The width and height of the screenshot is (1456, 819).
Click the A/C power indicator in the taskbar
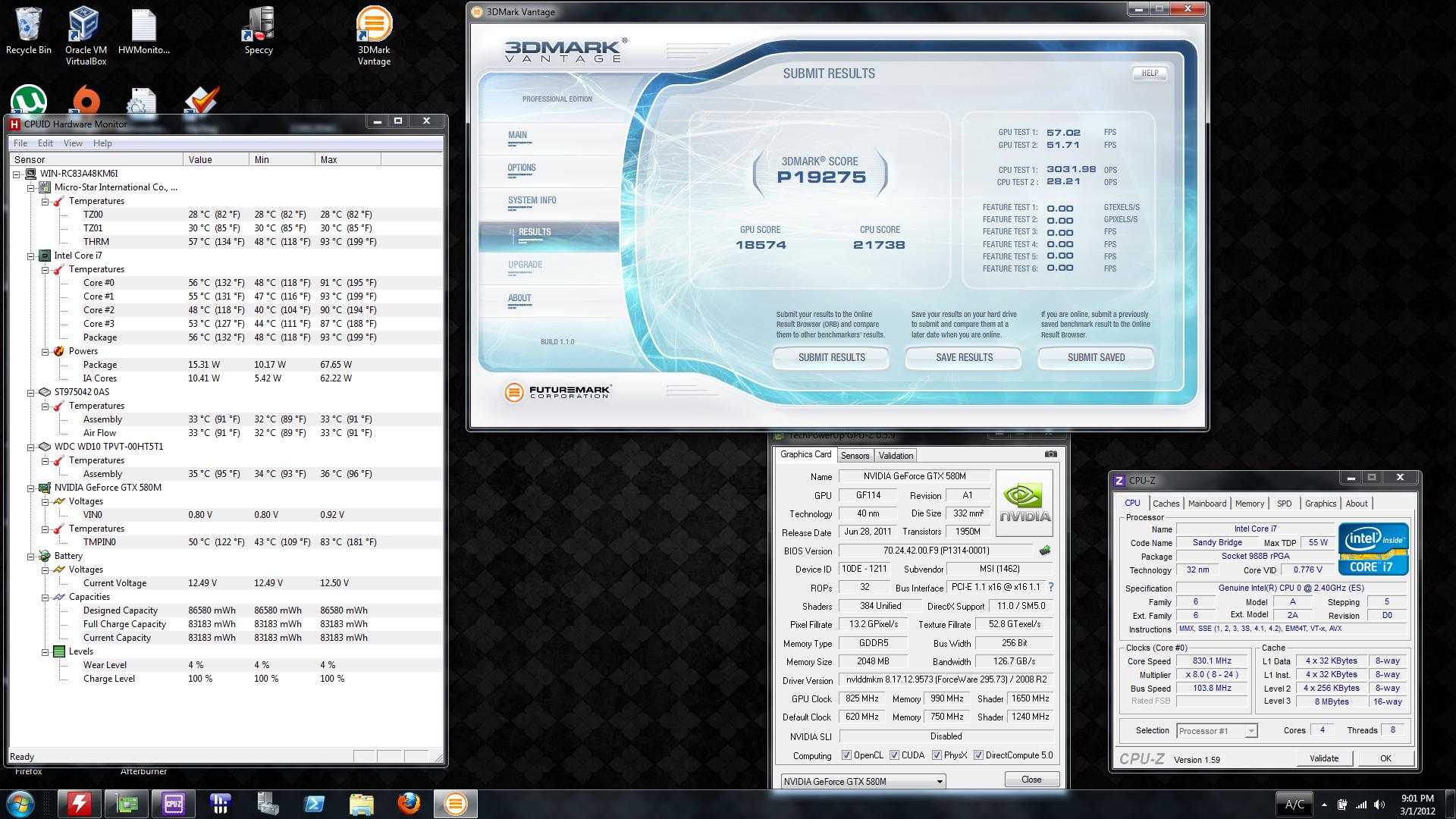pos(1294,805)
